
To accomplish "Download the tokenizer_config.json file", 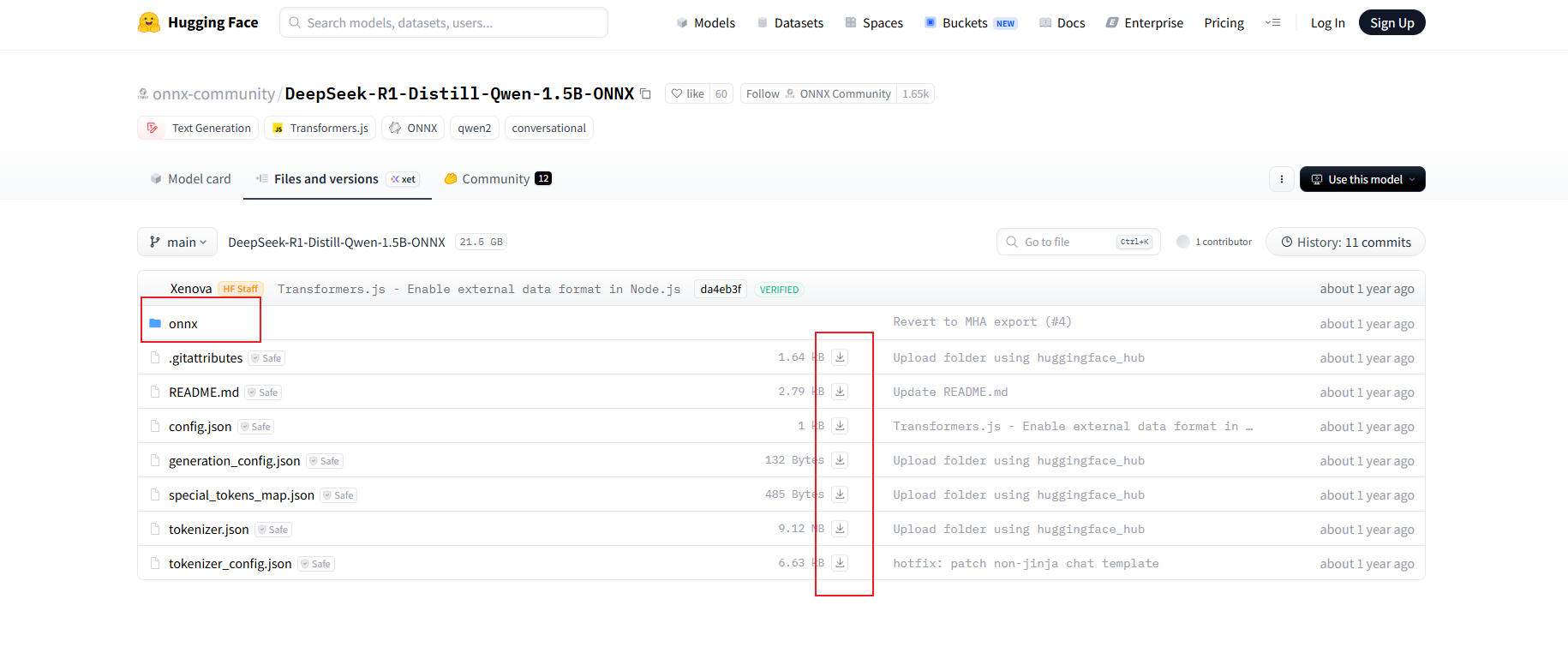I will click(x=840, y=563).
